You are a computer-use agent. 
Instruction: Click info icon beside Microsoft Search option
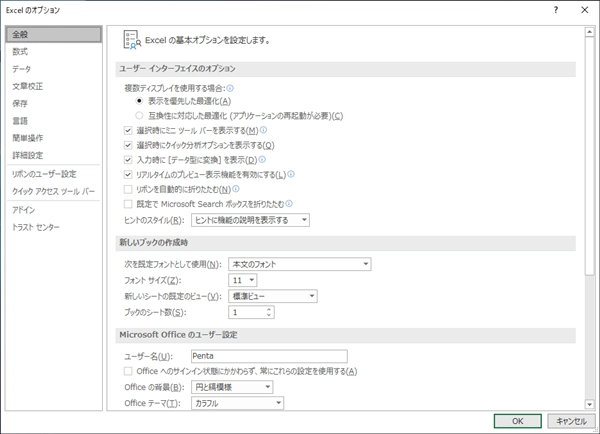point(289,204)
